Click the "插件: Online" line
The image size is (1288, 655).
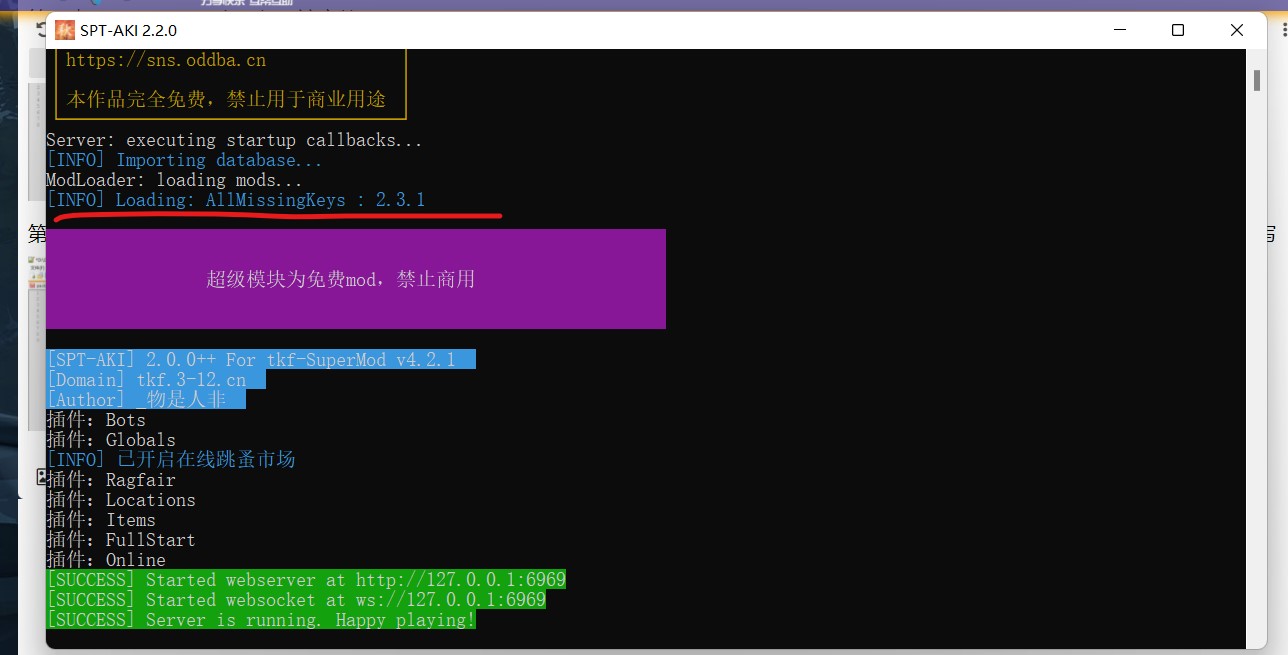click(x=106, y=560)
